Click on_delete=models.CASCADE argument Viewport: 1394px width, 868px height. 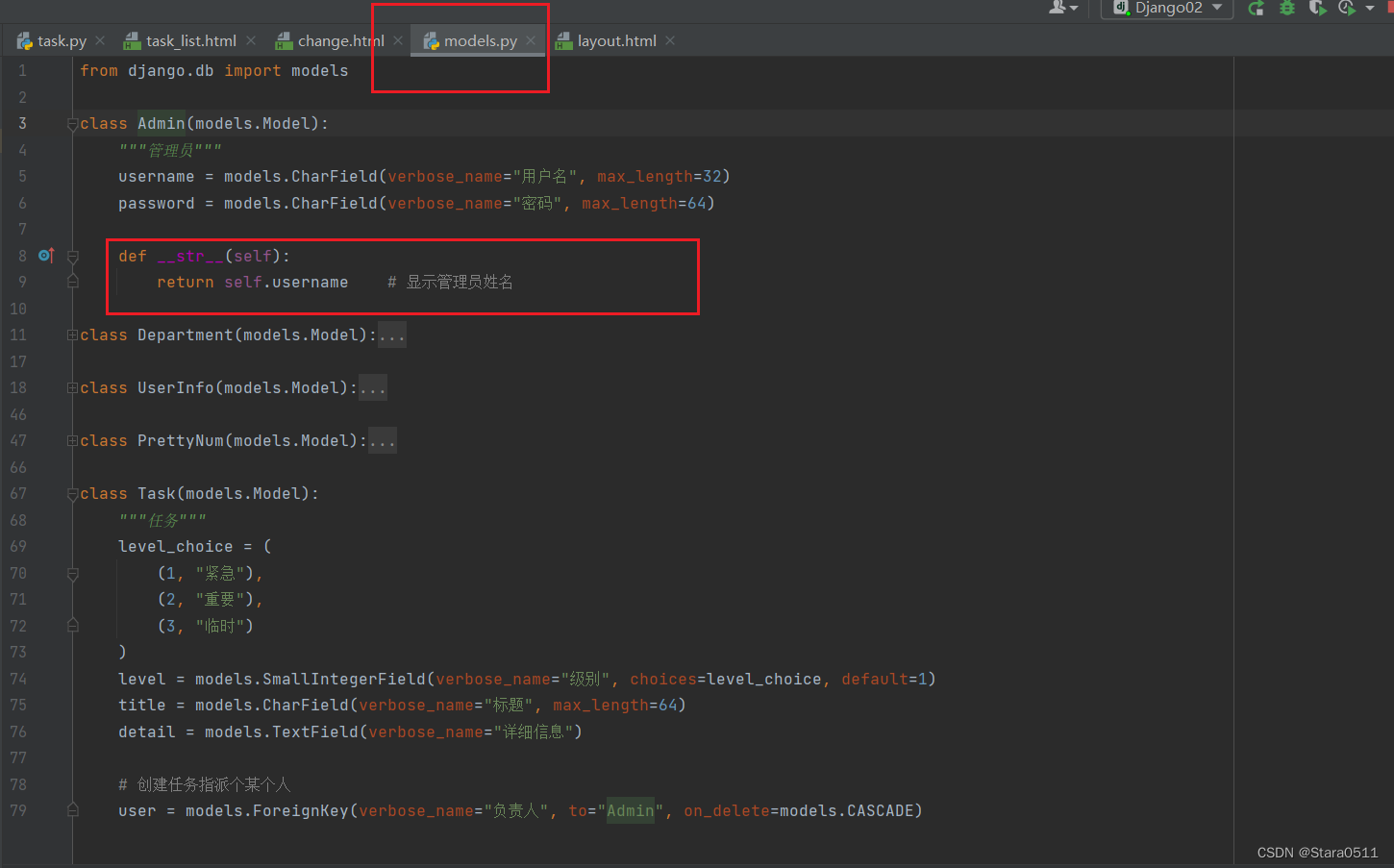point(799,810)
